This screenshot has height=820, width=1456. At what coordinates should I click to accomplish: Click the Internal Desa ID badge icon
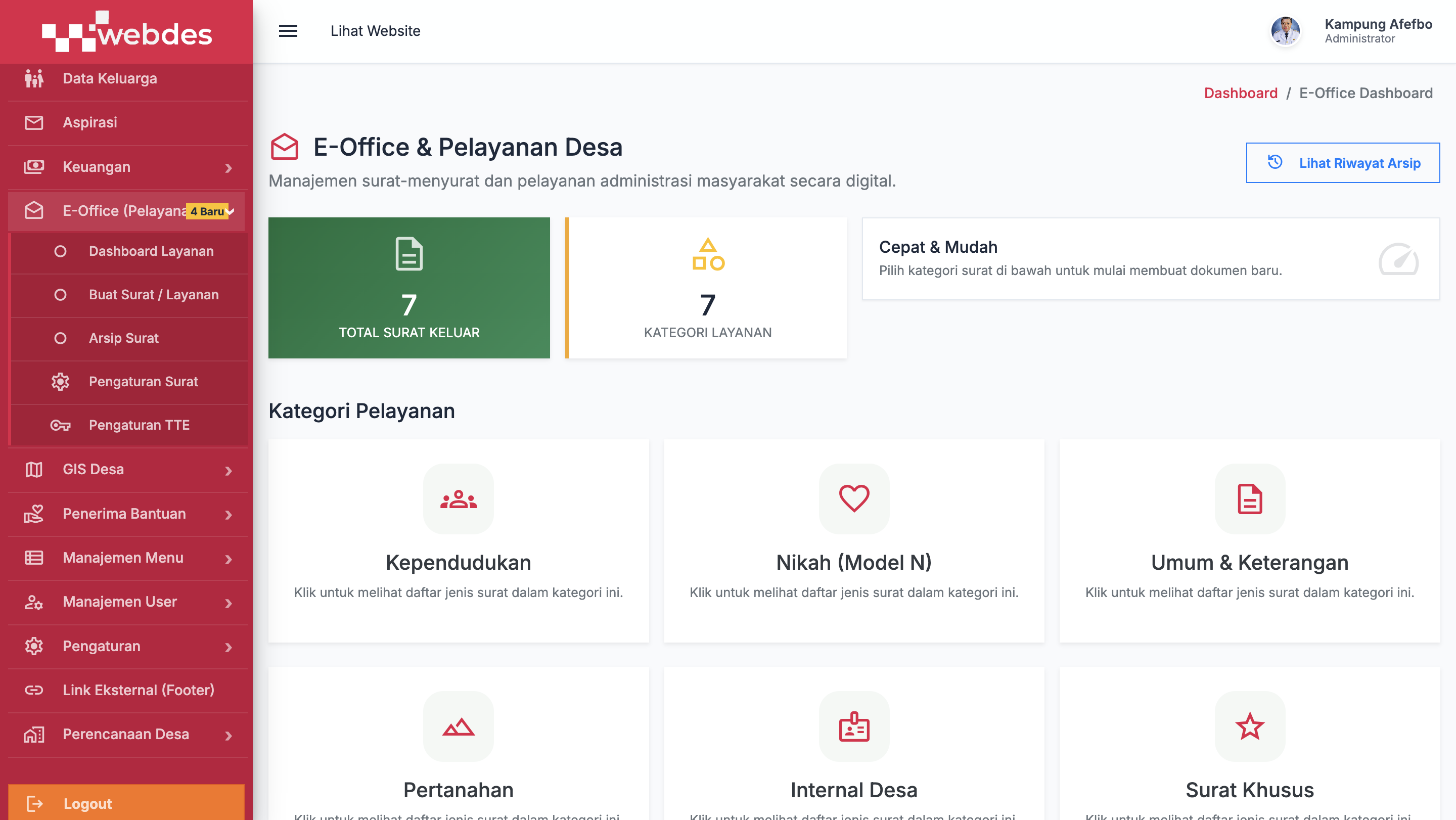[854, 727]
